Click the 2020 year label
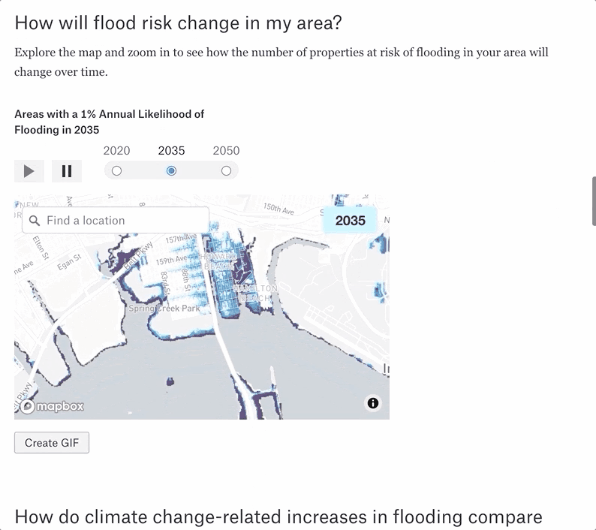 pyautogui.click(x=117, y=151)
